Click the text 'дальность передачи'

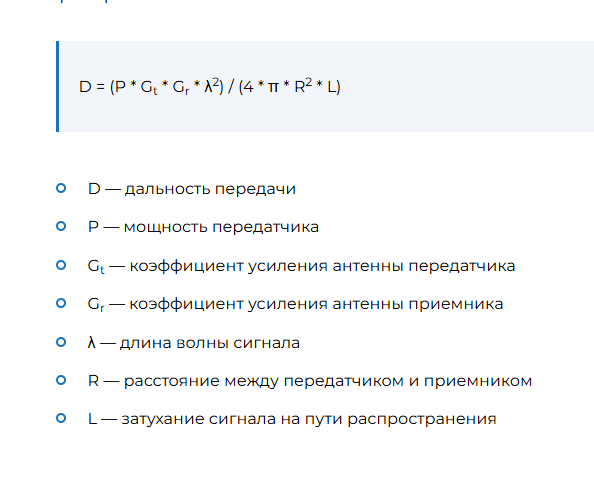pos(210,189)
